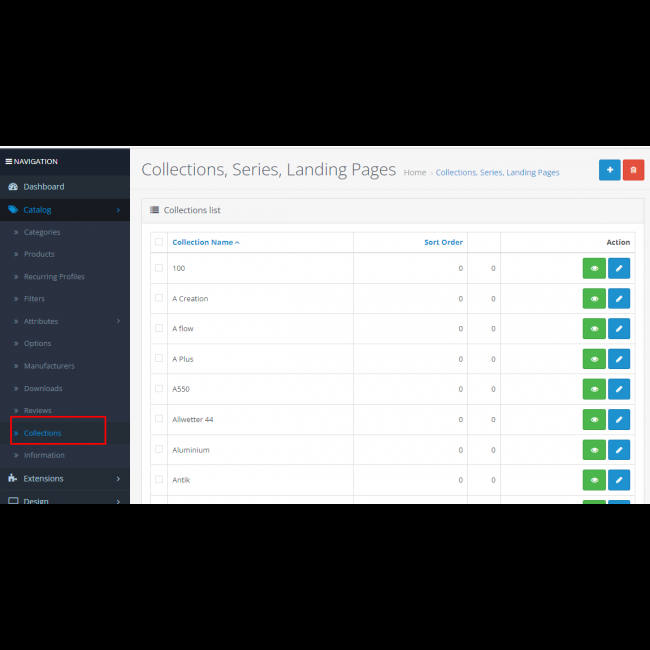Click the red trash delete button

633,170
